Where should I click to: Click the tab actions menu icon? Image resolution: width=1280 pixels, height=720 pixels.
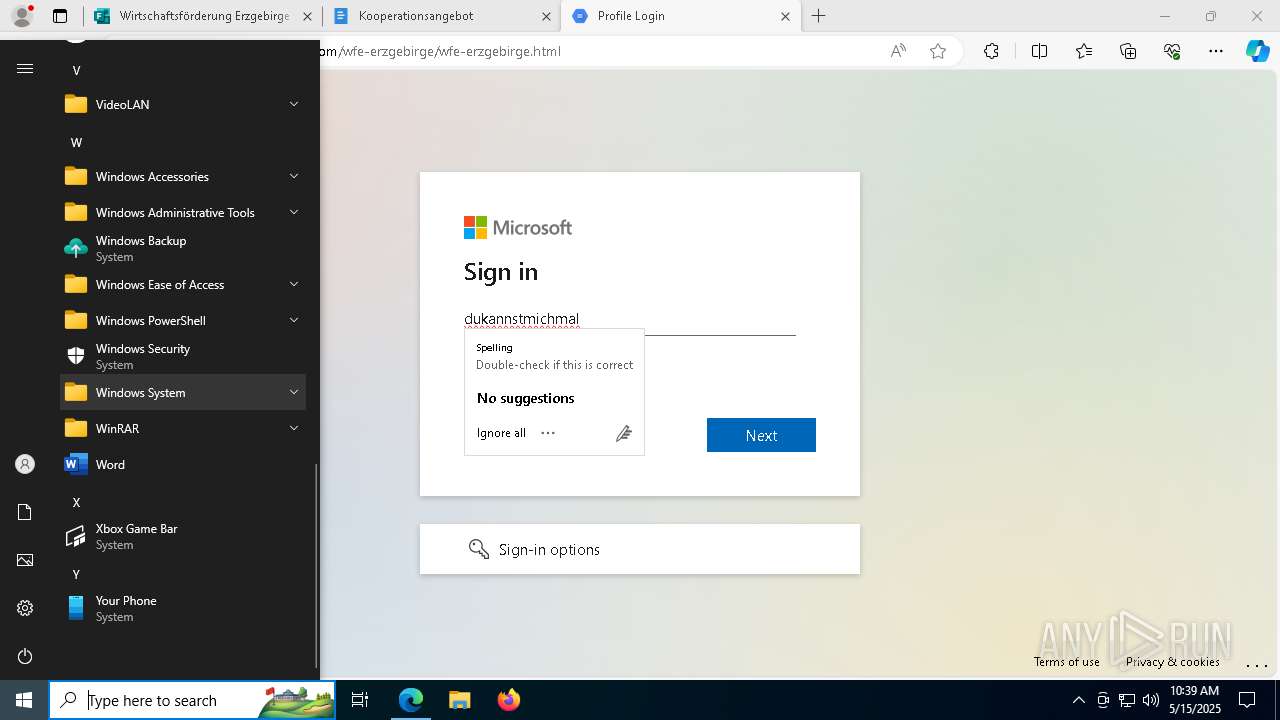click(60, 16)
